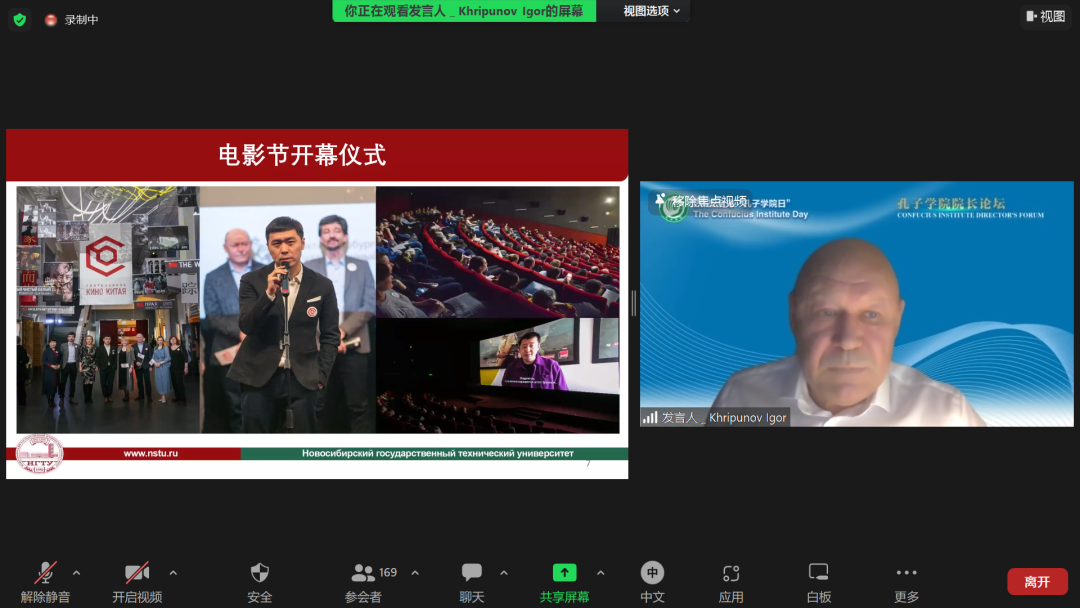Click the slide title 电影节开幕仪式
The width and height of the screenshot is (1080, 608).
302,155
